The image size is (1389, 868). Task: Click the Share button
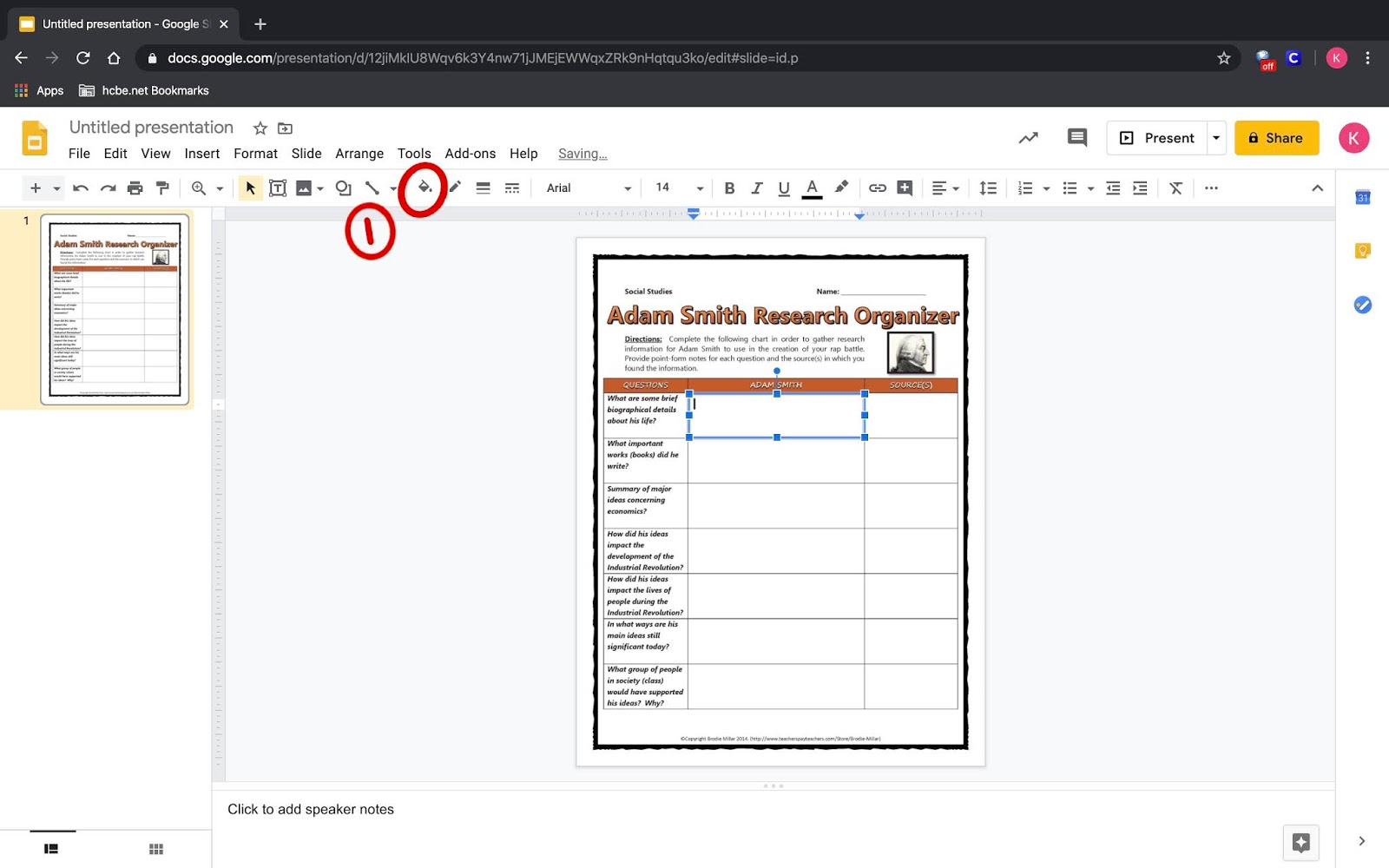point(1276,137)
